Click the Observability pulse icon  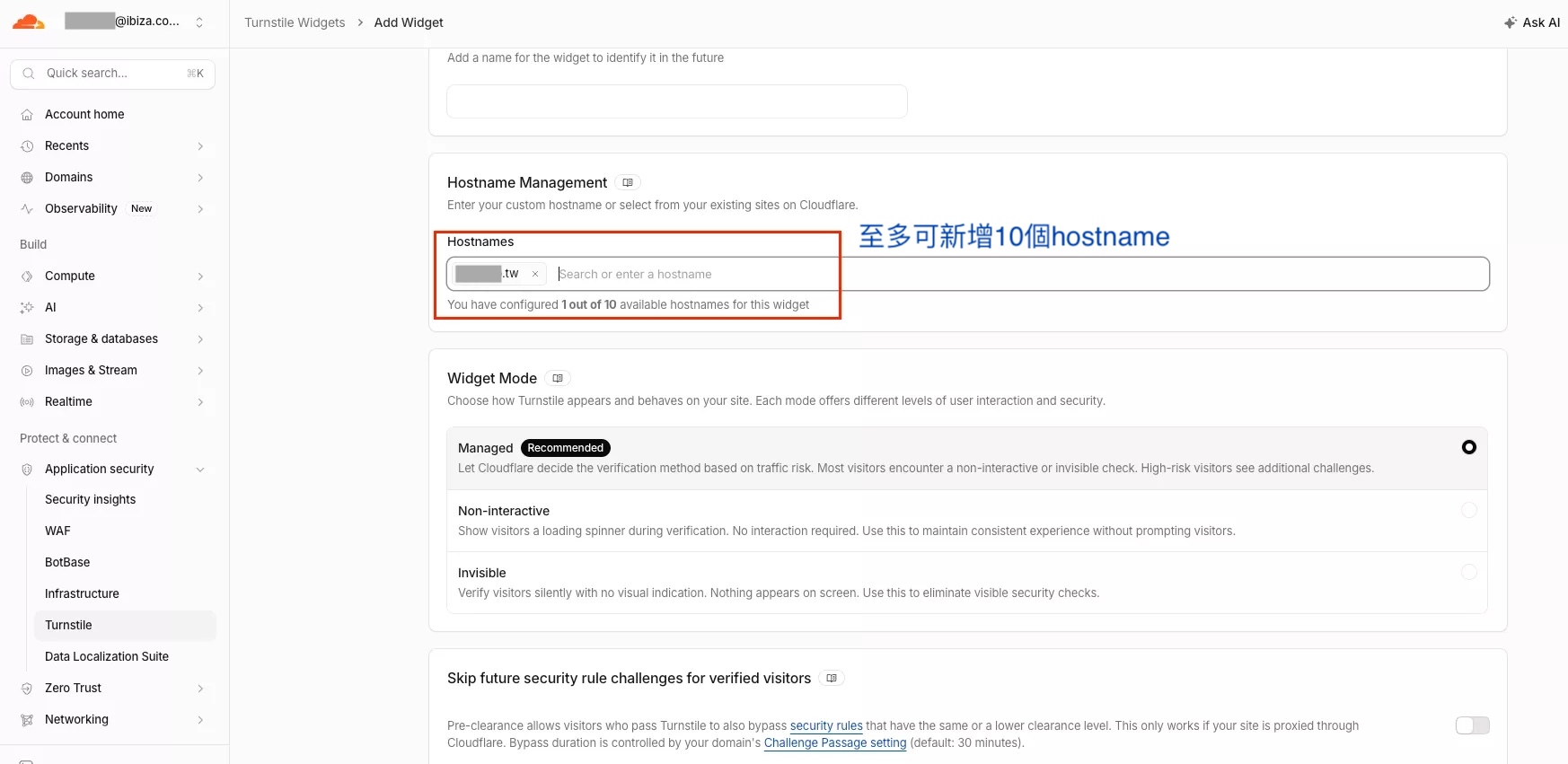(x=27, y=209)
